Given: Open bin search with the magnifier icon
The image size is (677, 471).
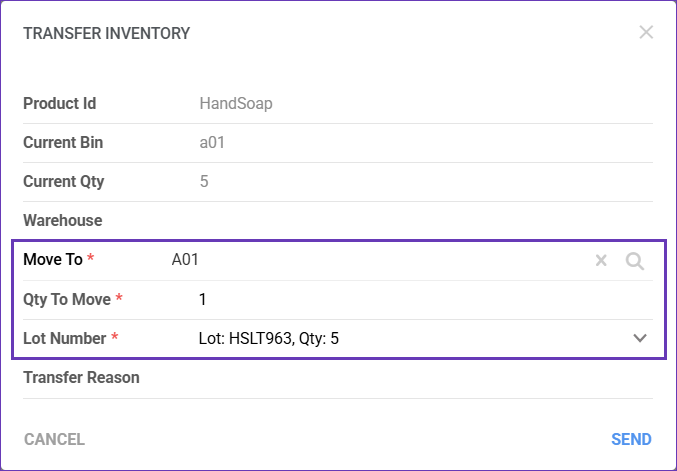Looking at the screenshot, I should 634,261.
